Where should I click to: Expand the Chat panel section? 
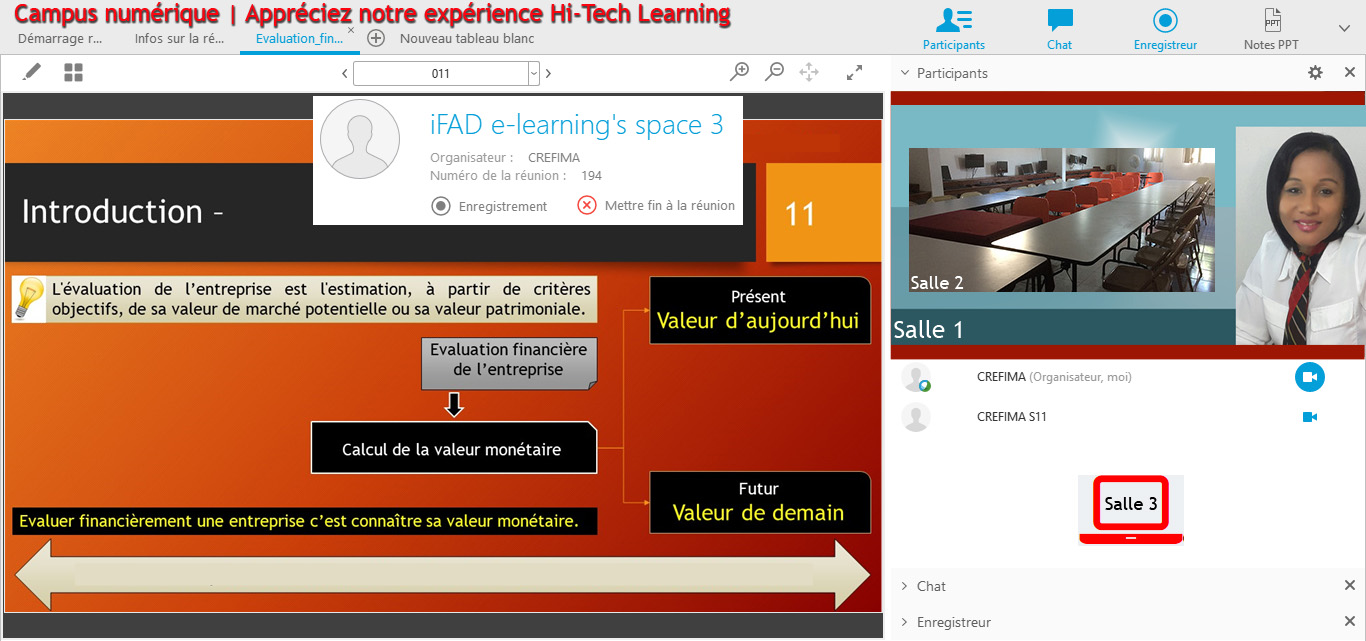(930, 586)
